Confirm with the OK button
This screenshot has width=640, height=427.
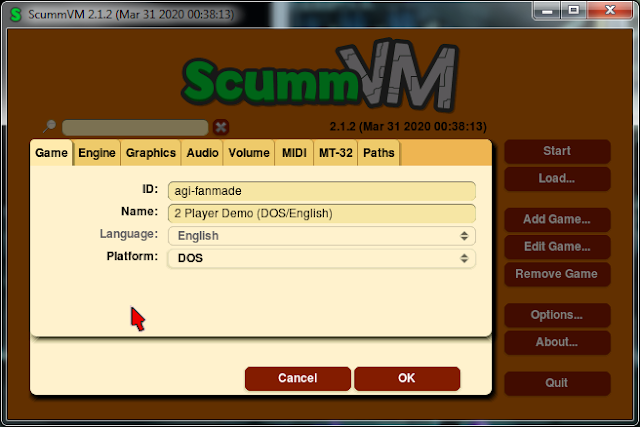407,378
